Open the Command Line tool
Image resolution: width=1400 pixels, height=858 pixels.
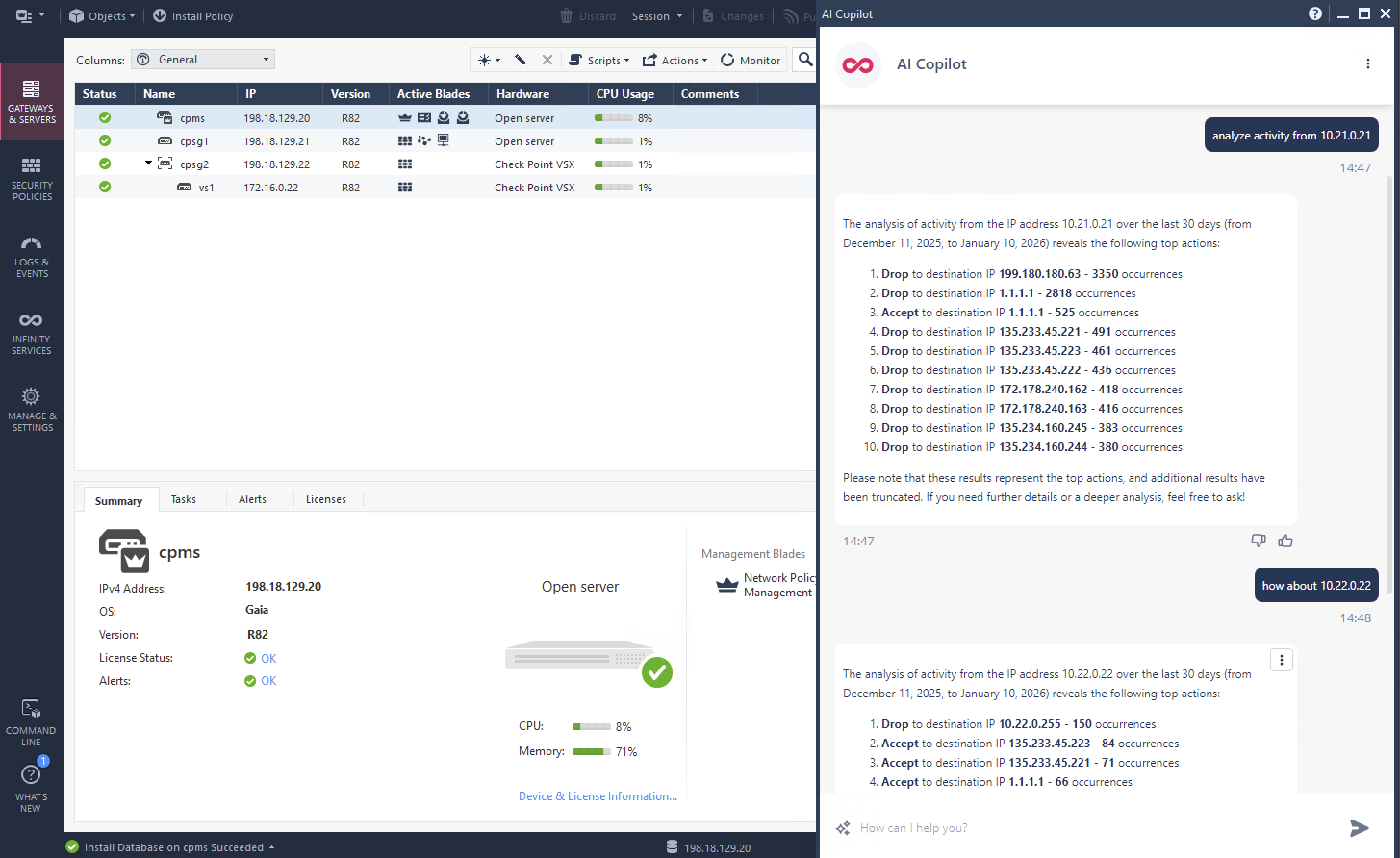(x=31, y=723)
